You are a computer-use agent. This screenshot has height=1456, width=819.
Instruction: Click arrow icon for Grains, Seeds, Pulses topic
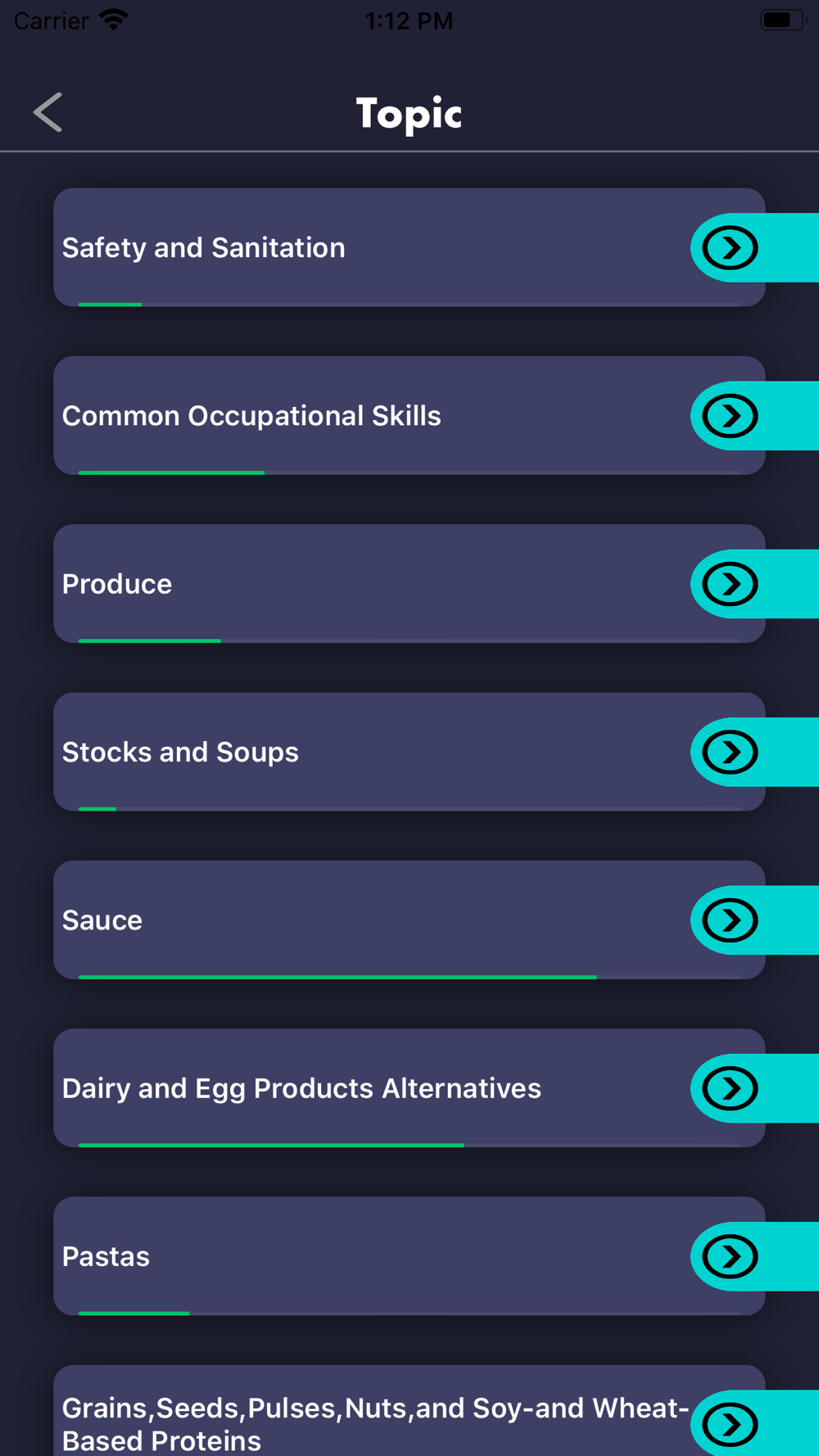(x=730, y=1425)
